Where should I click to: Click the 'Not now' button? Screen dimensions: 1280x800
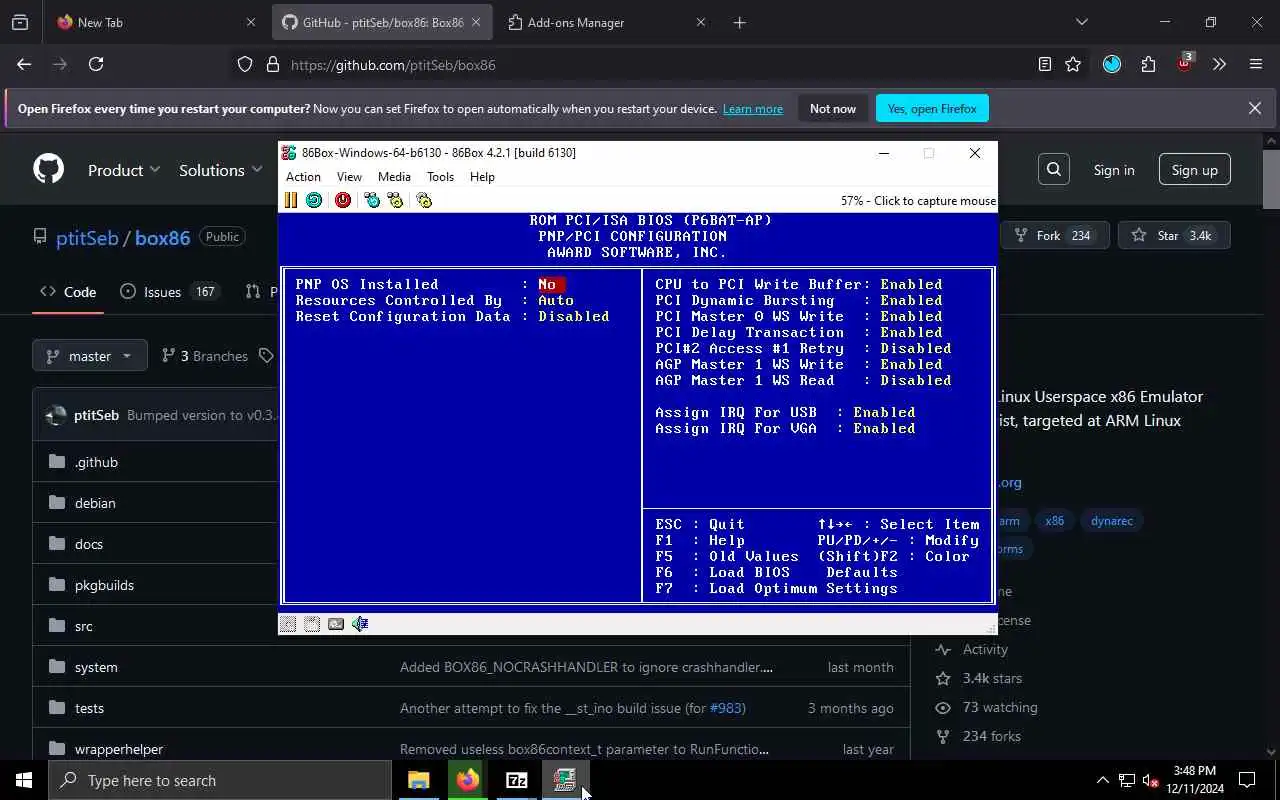pos(833,108)
